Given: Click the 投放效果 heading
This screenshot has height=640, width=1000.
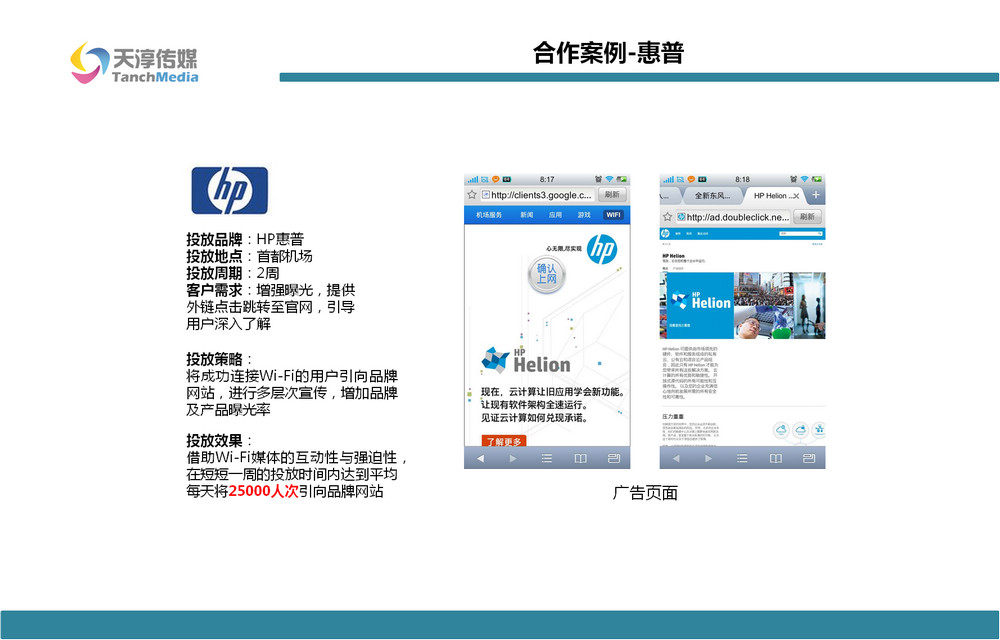Looking at the screenshot, I should [x=214, y=440].
